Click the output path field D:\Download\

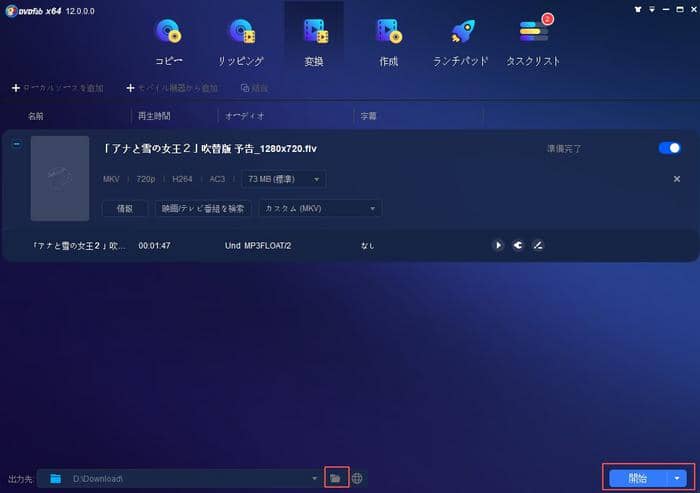[179, 479]
